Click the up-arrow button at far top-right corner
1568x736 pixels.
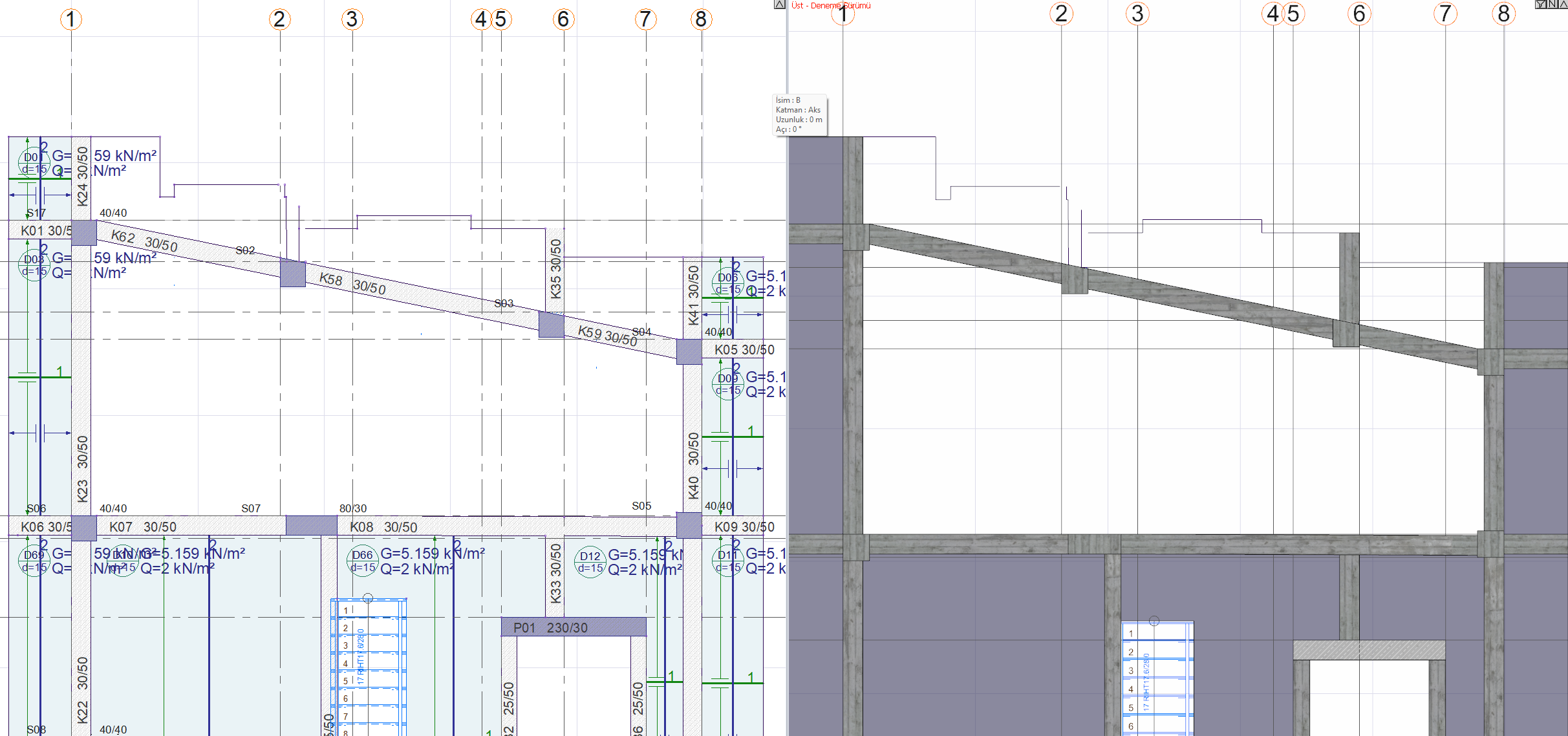1563,5
